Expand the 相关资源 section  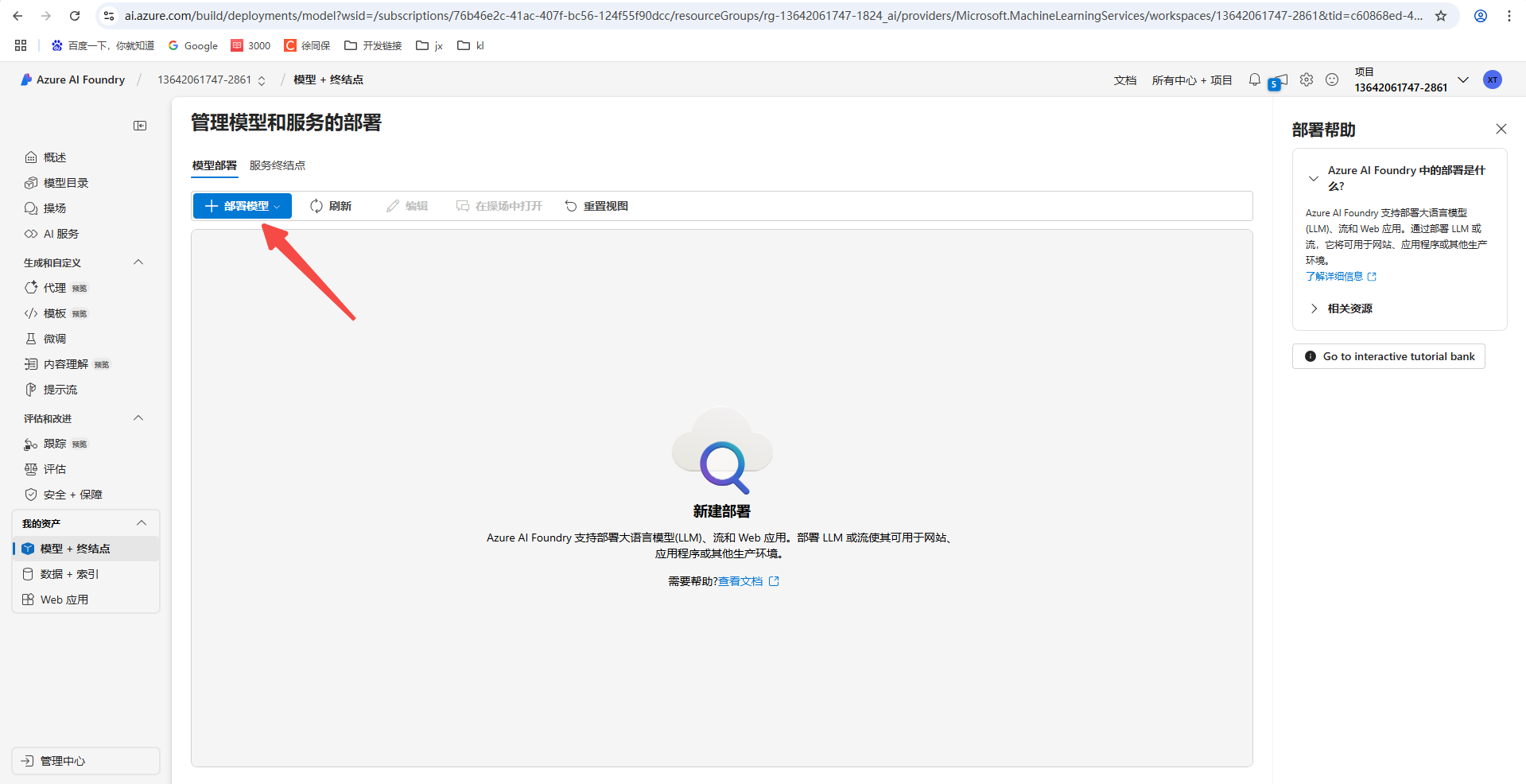(x=1342, y=309)
